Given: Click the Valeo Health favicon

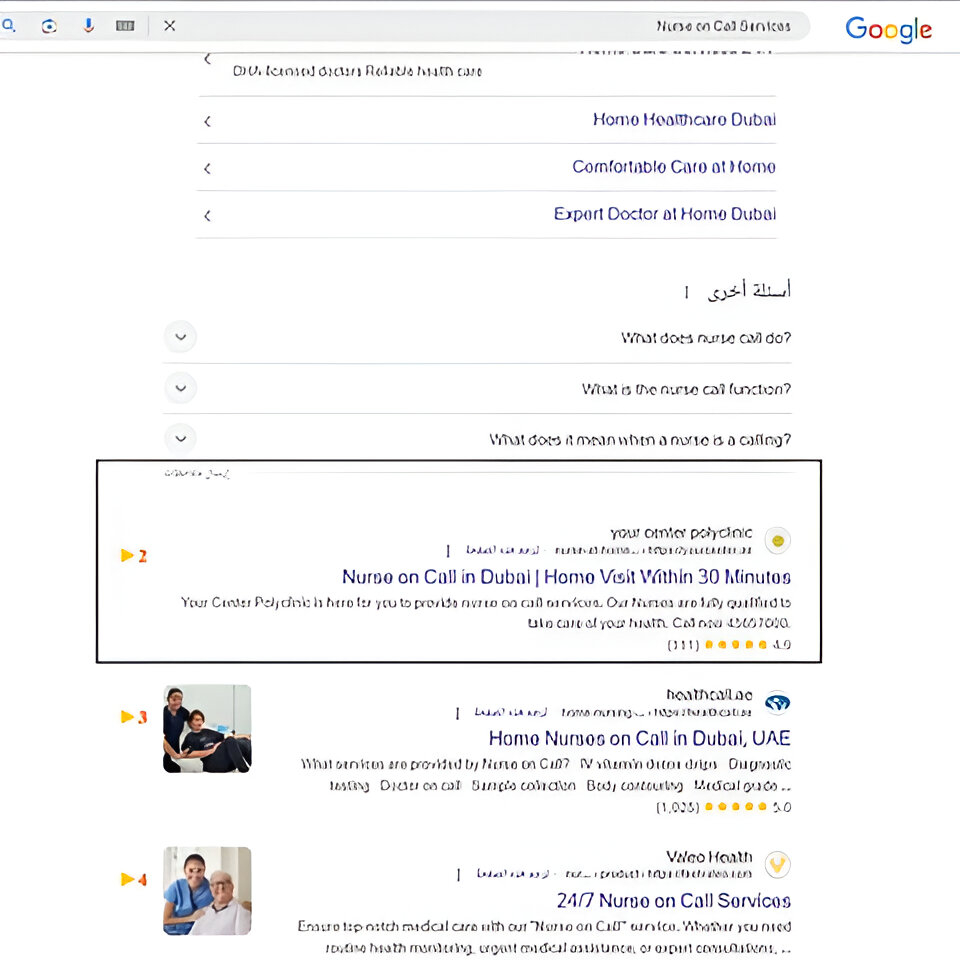Looking at the screenshot, I should point(778,865).
